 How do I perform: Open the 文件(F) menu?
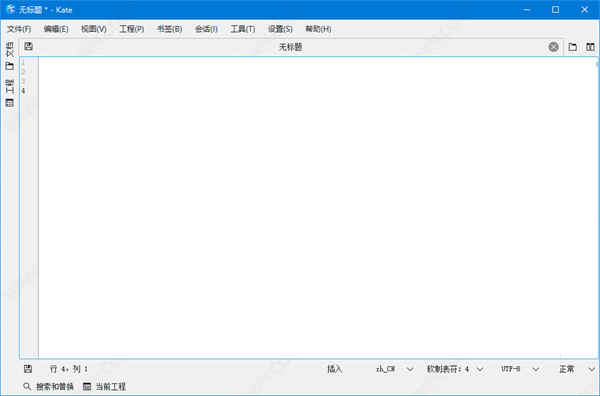pos(19,29)
